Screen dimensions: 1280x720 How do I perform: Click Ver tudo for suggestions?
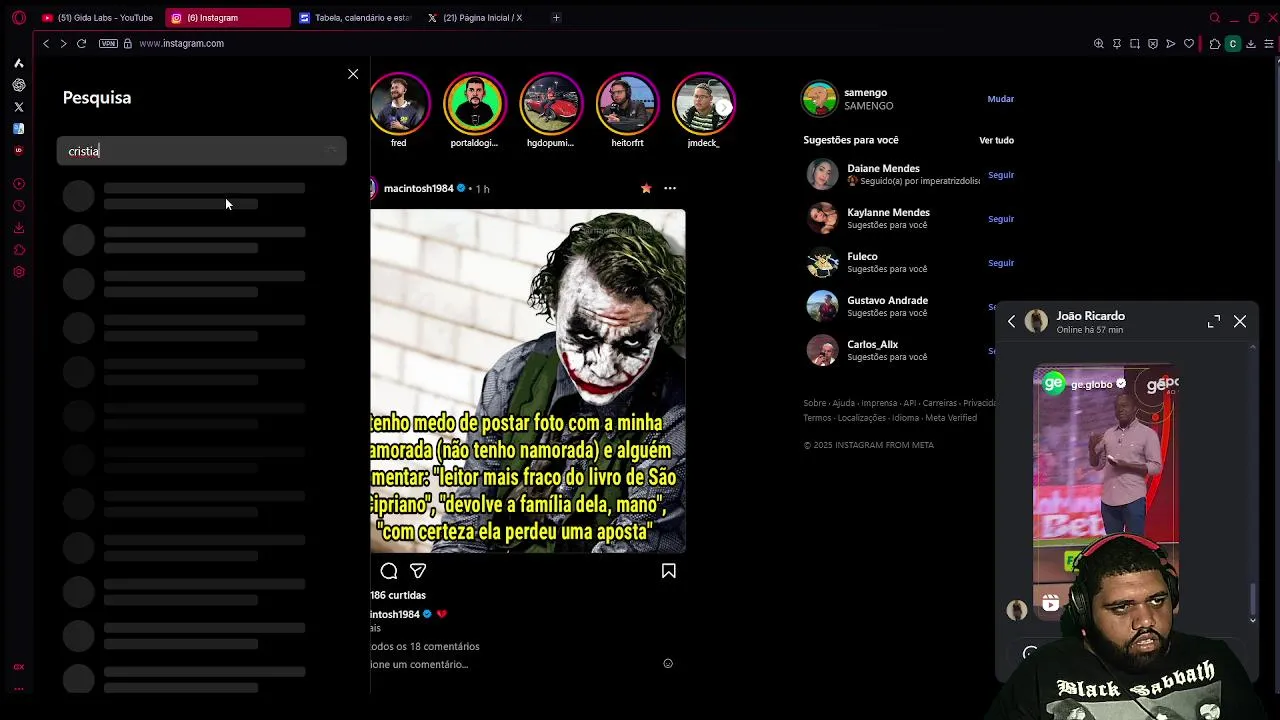(x=996, y=140)
